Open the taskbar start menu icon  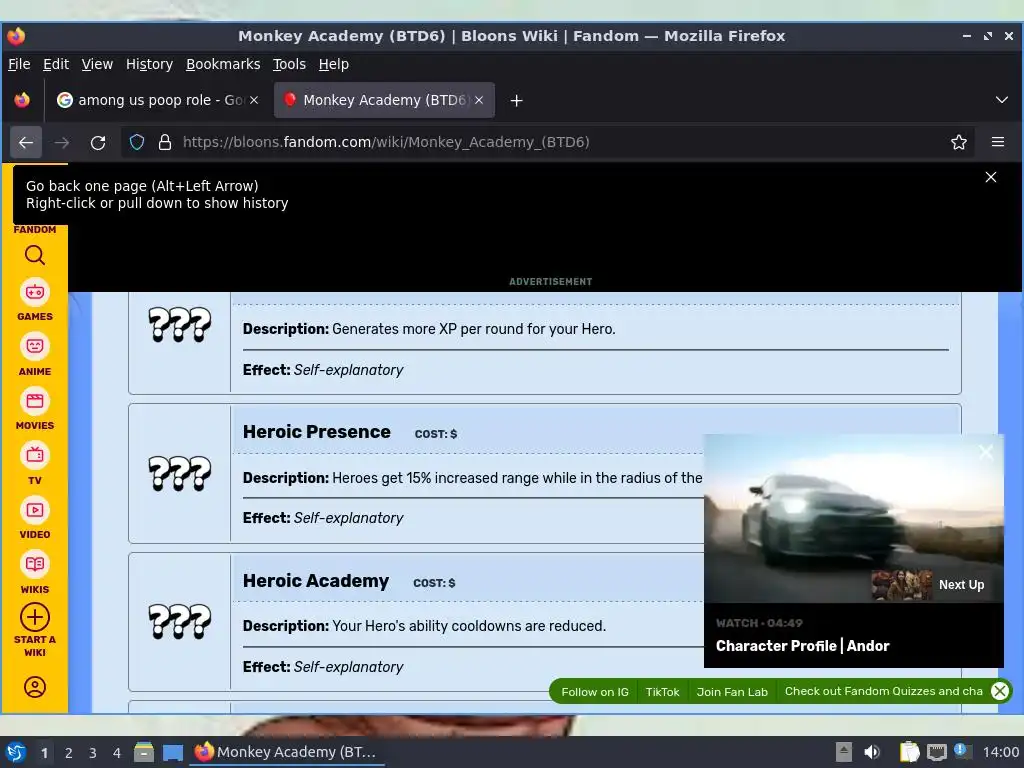pos(16,752)
